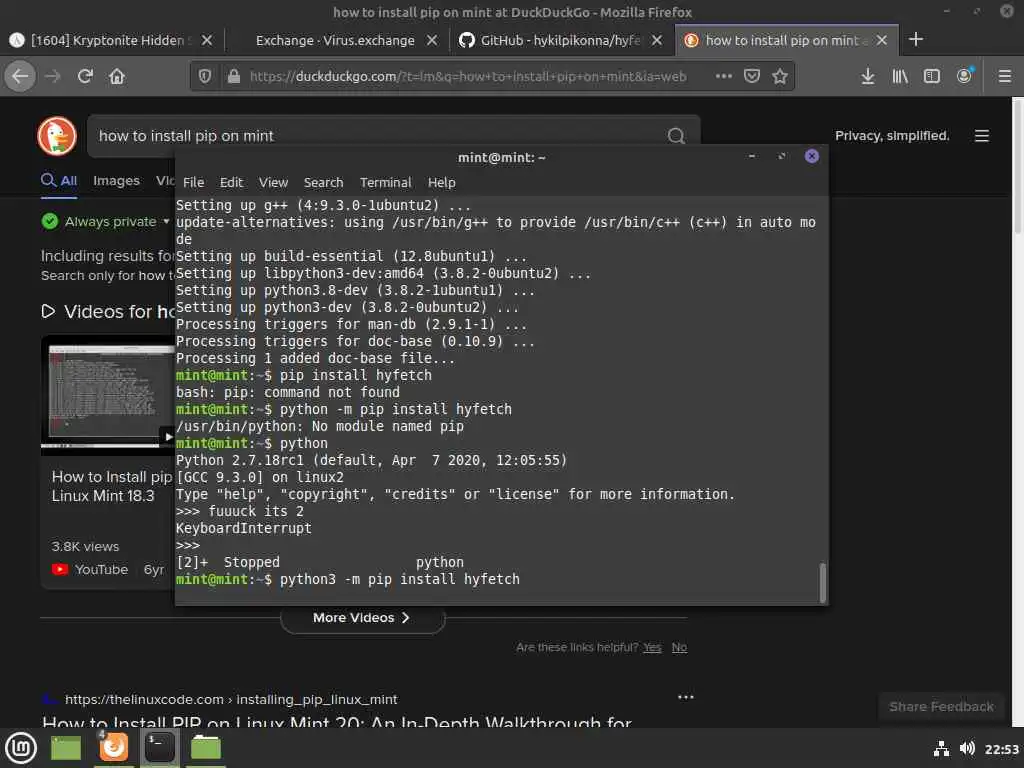
Task: Open DuckDuckGo side menu hamburger
Action: pos(982,136)
